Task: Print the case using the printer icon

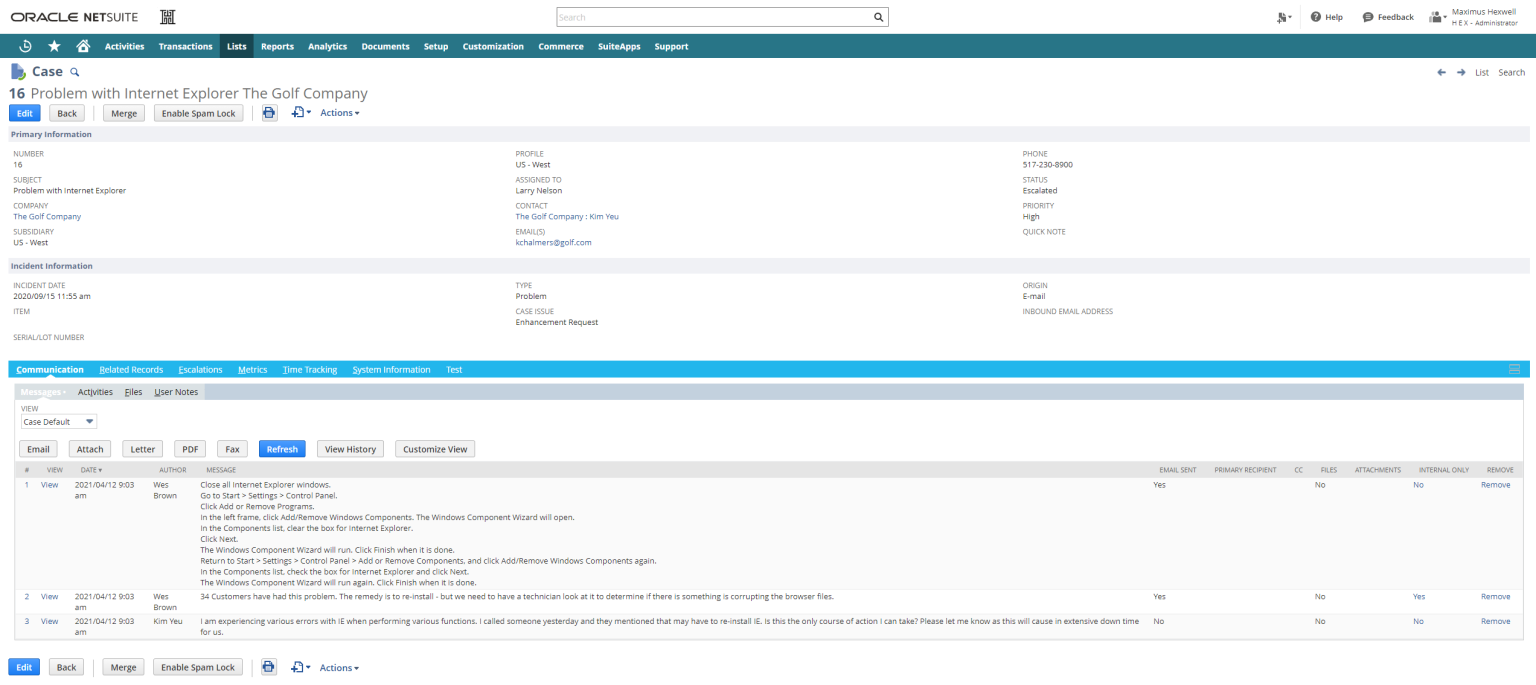Action: [x=269, y=112]
